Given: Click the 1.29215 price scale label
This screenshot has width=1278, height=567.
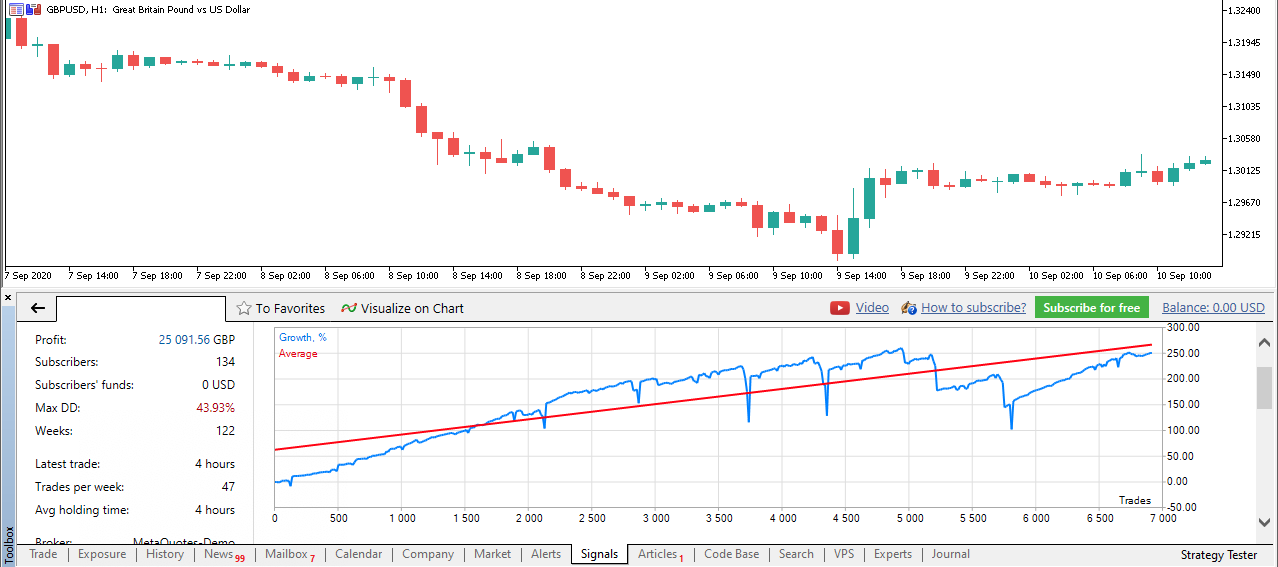Looking at the screenshot, I should coord(1244,235).
